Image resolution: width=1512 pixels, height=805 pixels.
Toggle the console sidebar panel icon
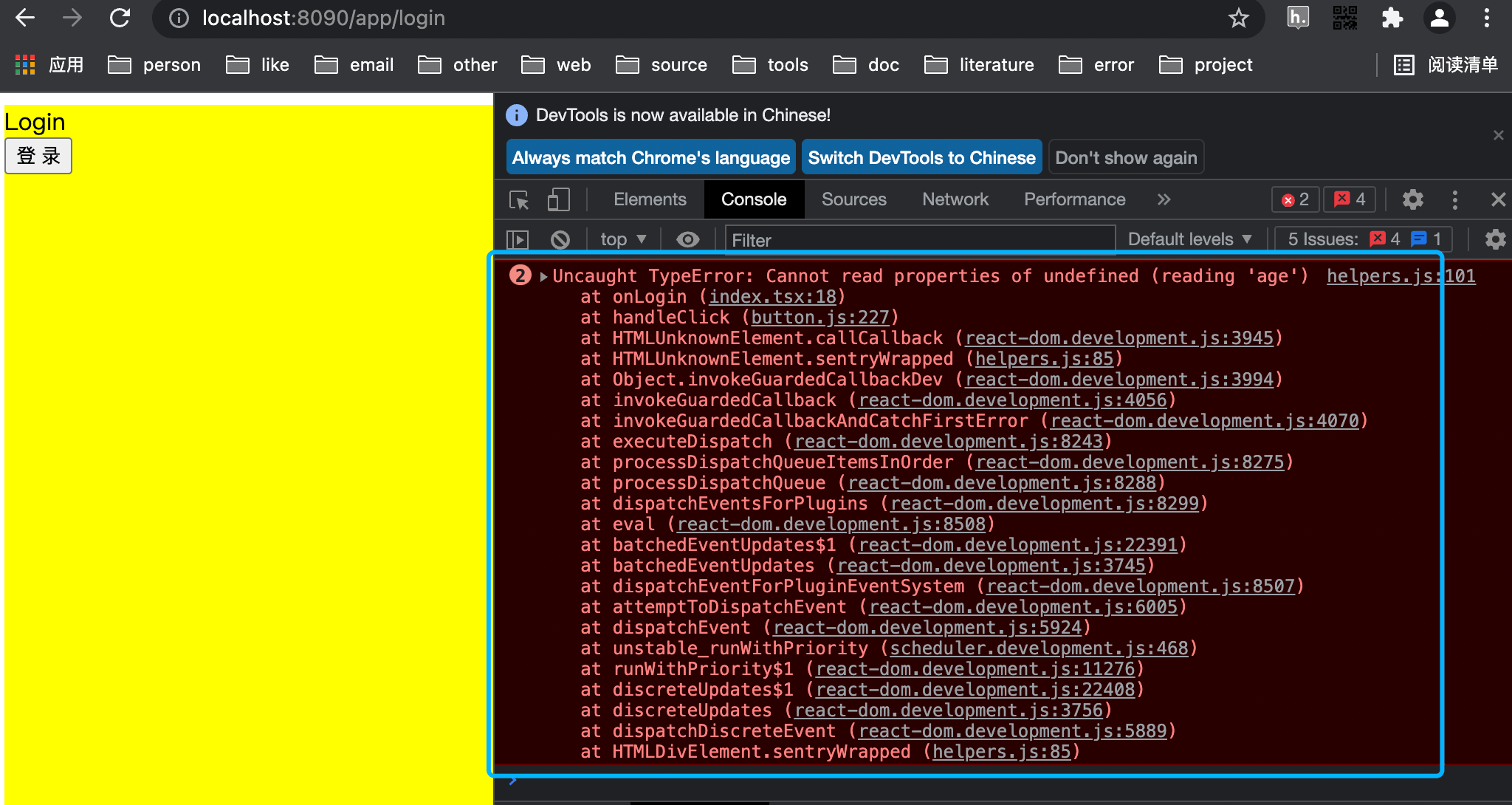point(518,239)
